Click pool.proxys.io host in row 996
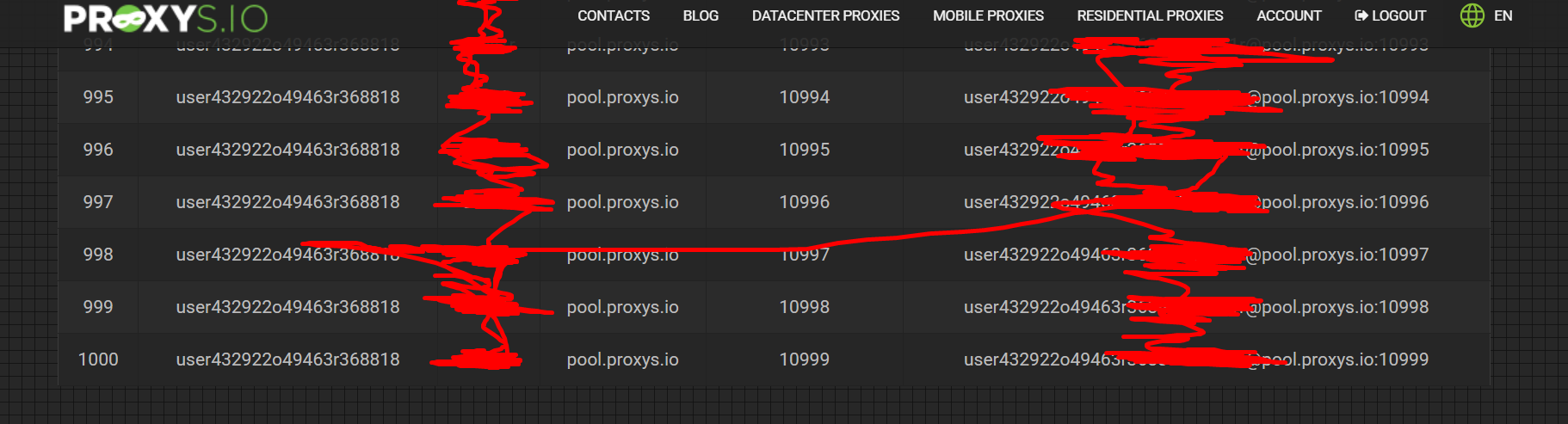 click(x=622, y=150)
